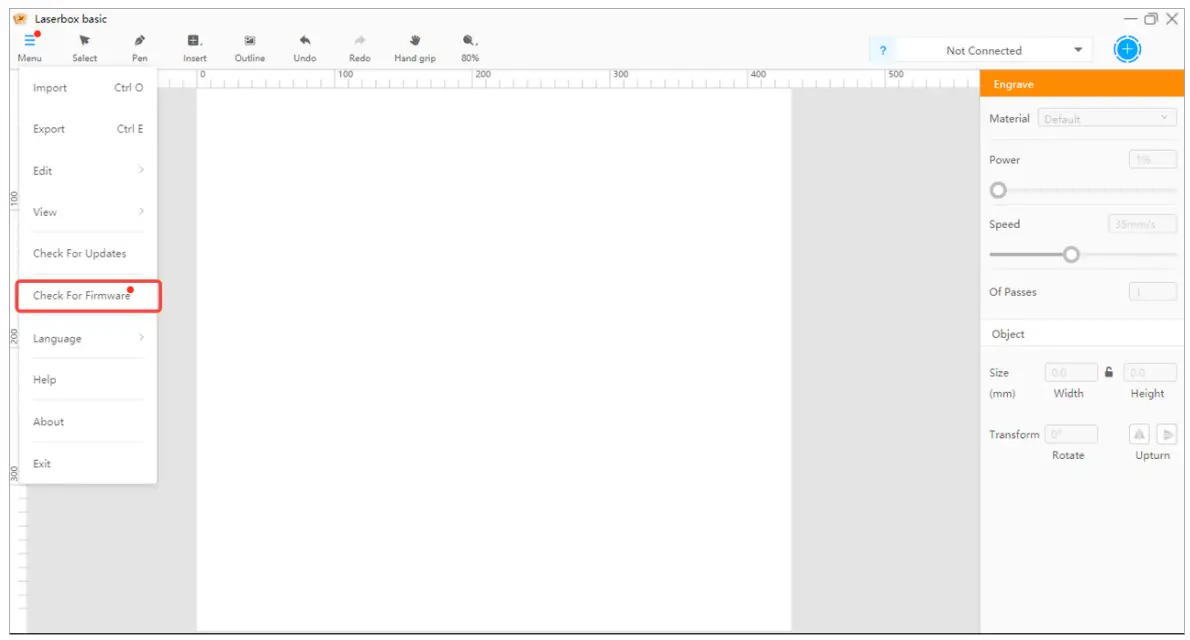1190x640 pixels.
Task: Expand the View submenu
Action: coord(88,212)
